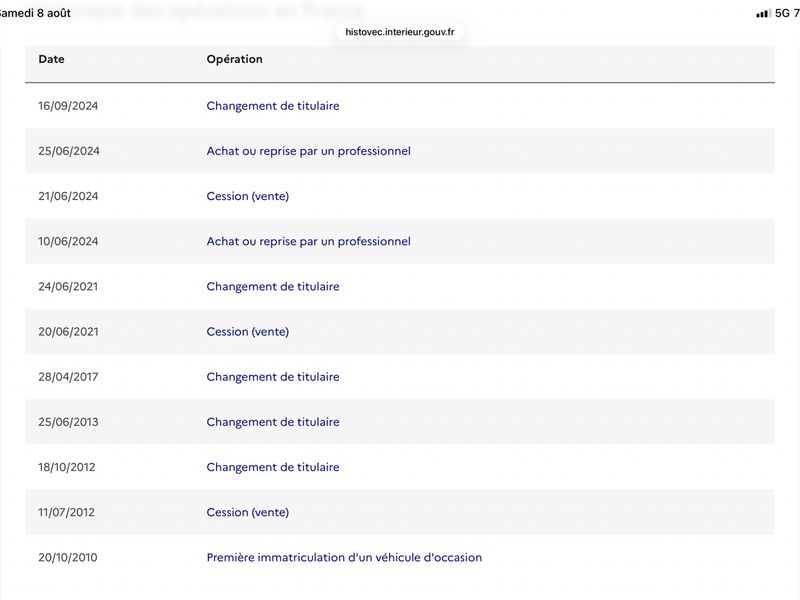
Task: Tap the Samedi 8 août date
Action: tap(35, 13)
